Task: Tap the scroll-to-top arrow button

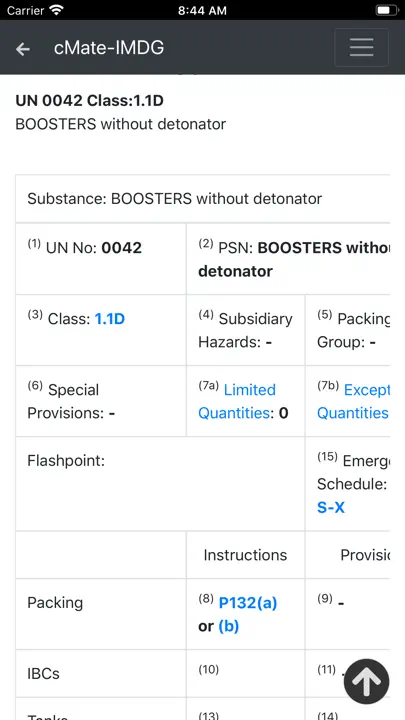Action: pos(366,682)
